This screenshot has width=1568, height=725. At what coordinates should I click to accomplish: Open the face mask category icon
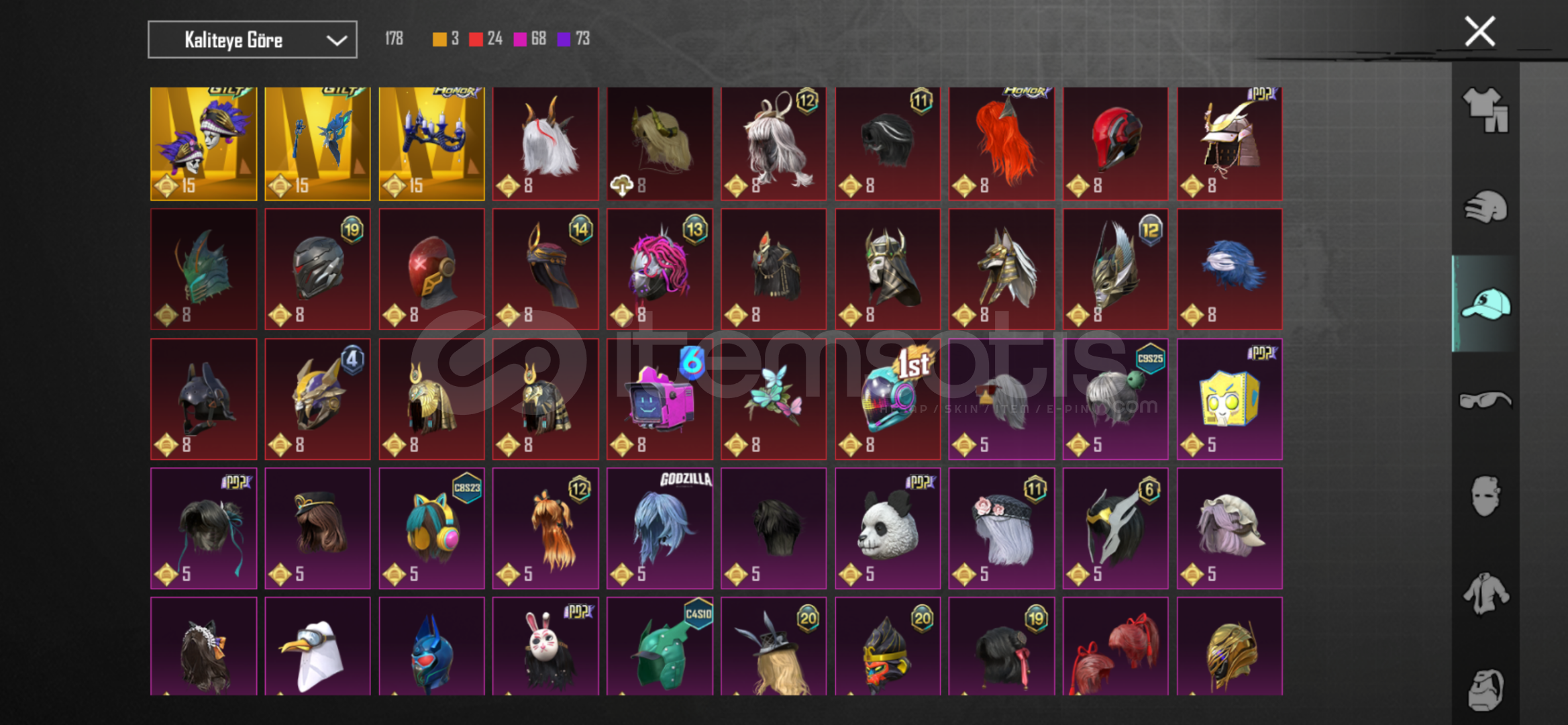point(1485,496)
